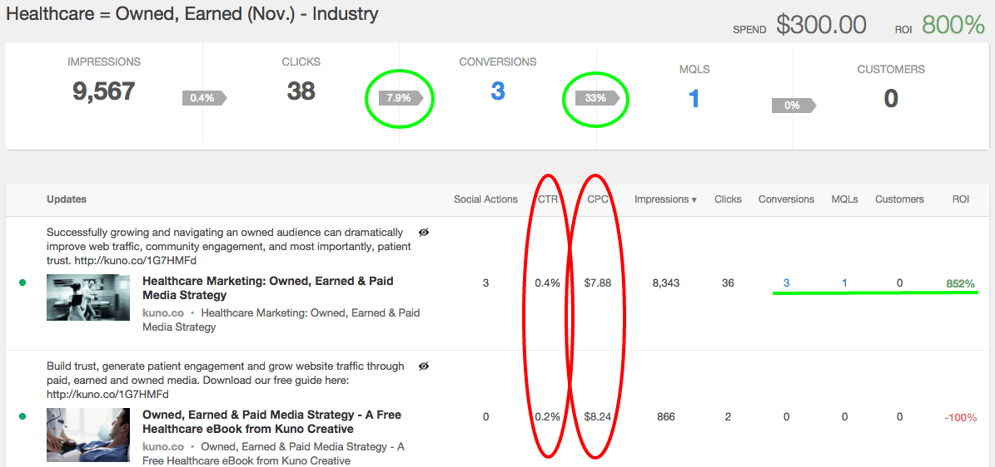Viewport: 995px width, 467px height.
Task: Open Healthcare Marketing post thumbnail
Action: 88,297
